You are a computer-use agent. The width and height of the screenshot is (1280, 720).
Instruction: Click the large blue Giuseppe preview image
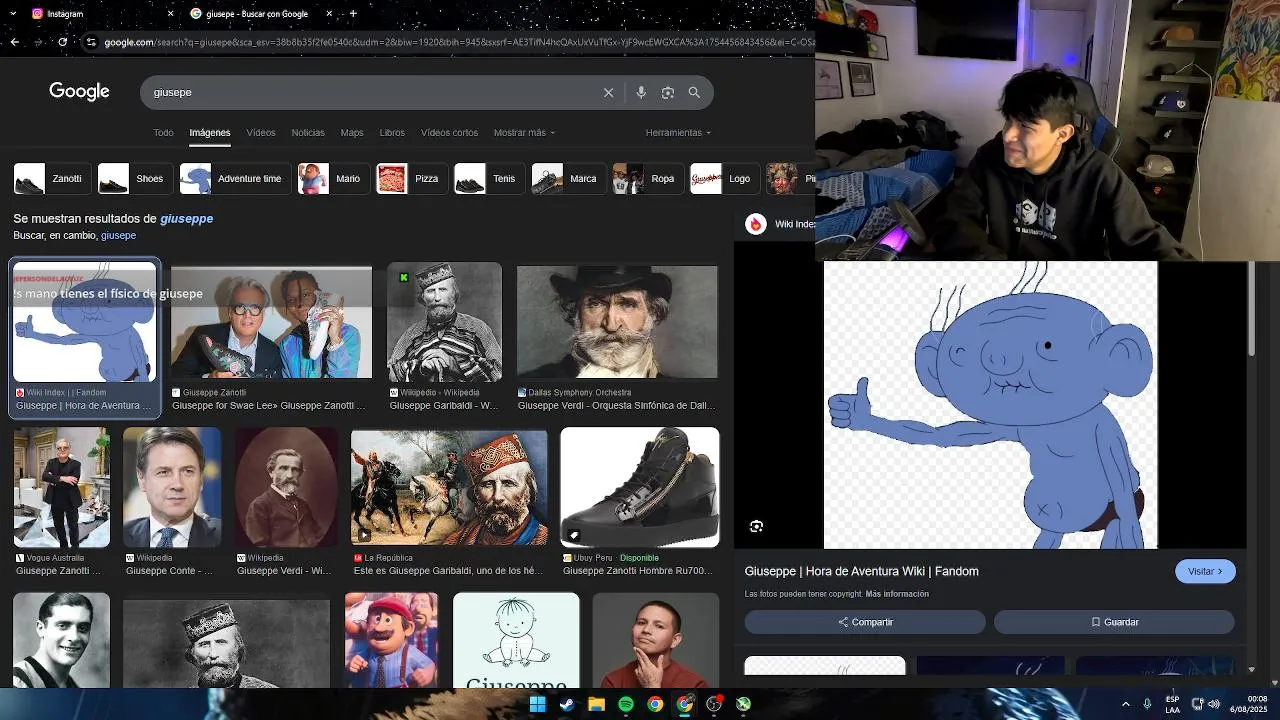pos(990,405)
